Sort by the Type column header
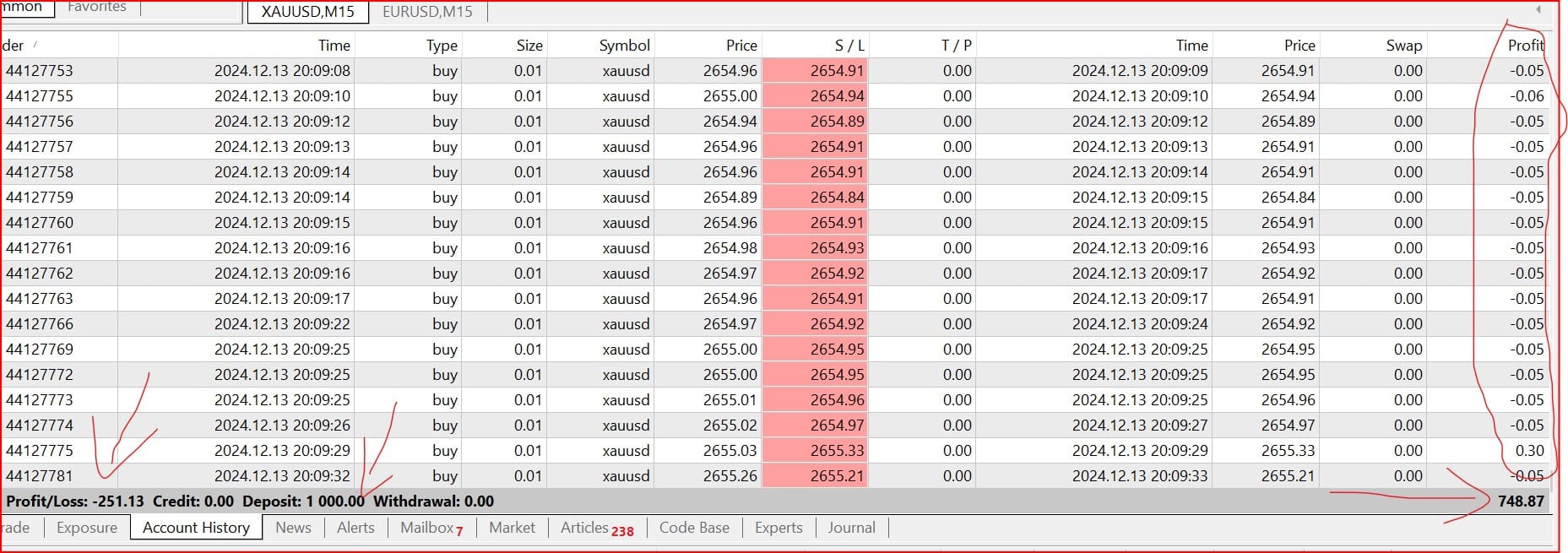This screenshot has width=1568, height=553. [442, 46]
